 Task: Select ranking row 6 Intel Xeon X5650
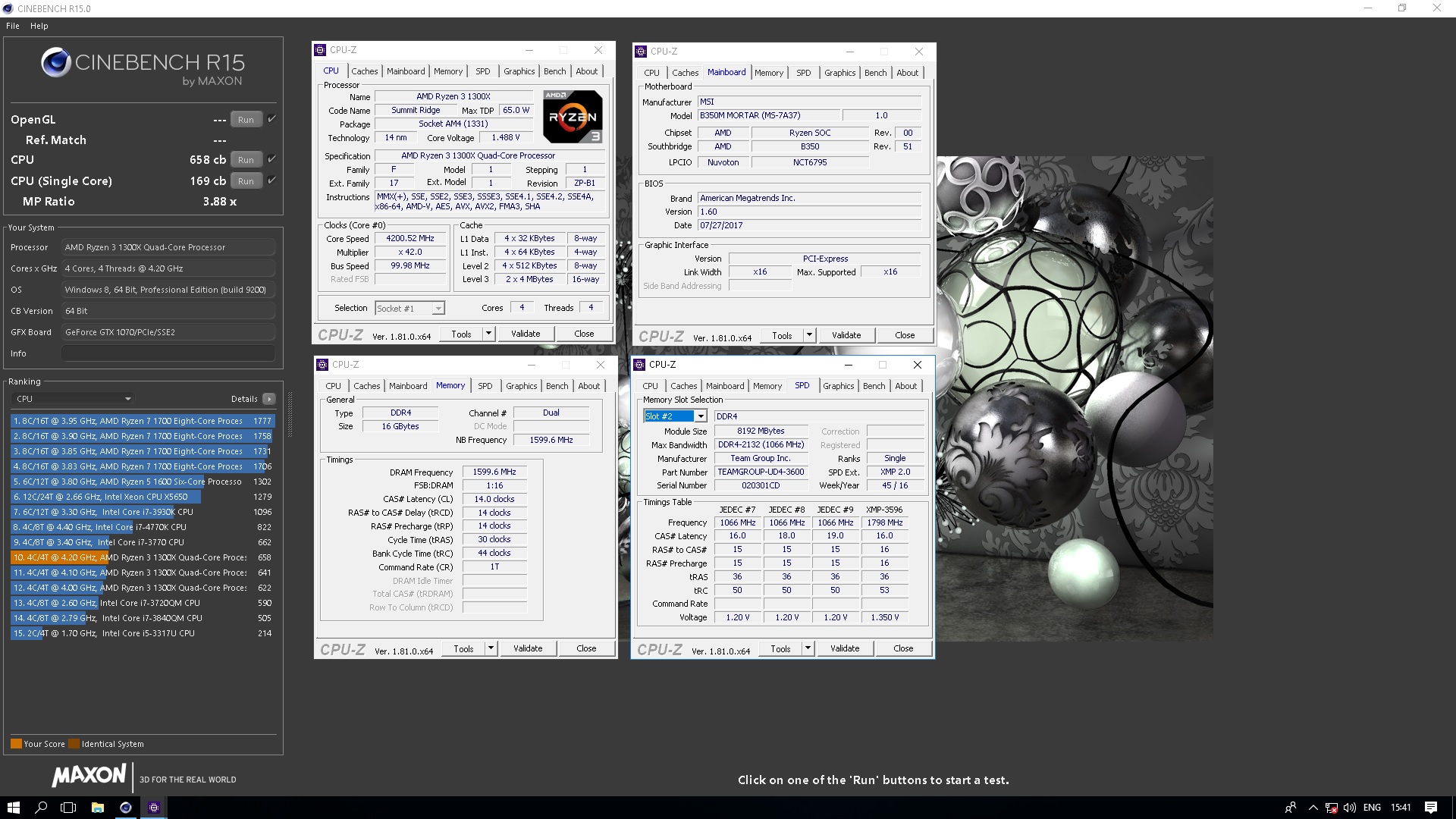click(142, 497)
